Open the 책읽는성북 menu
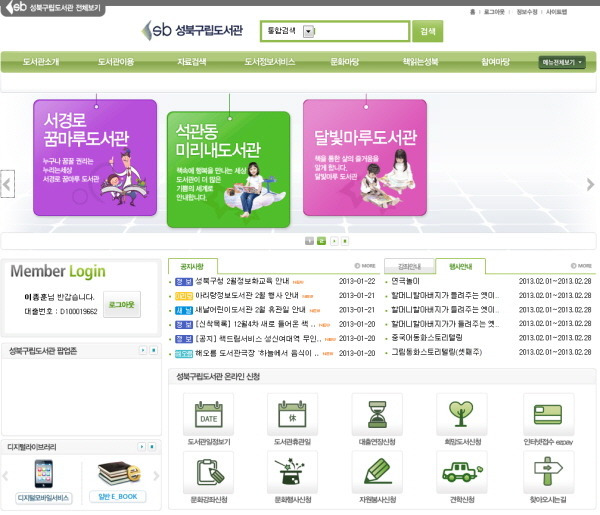This screenshot has width=600, height=515. tap(420, 62)
